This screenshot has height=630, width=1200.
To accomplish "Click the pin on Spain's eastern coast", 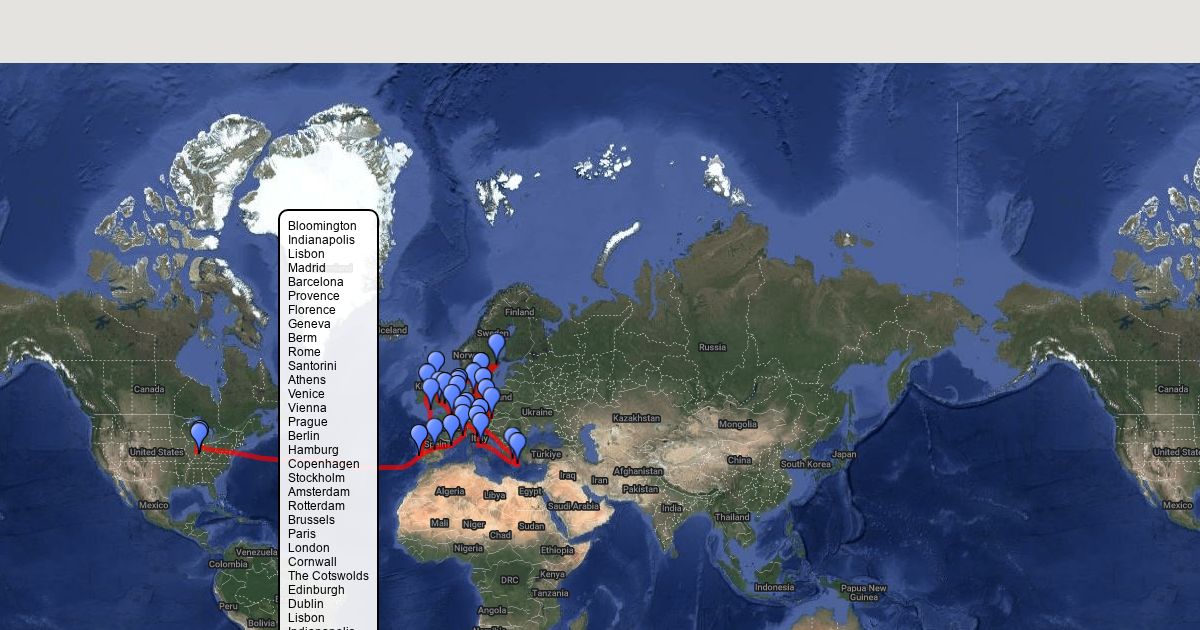I will pyautogui.click(x=451, y=427).
